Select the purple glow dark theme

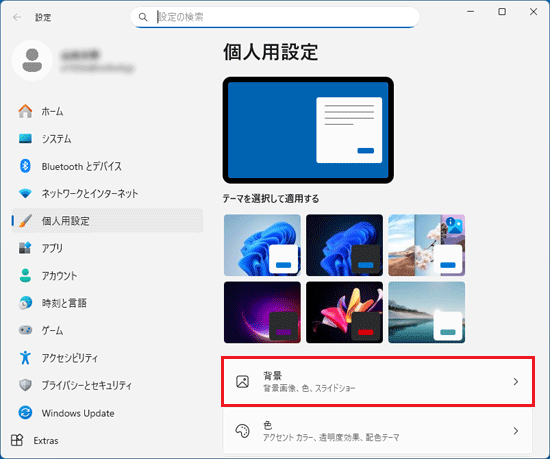coord(262,312)
